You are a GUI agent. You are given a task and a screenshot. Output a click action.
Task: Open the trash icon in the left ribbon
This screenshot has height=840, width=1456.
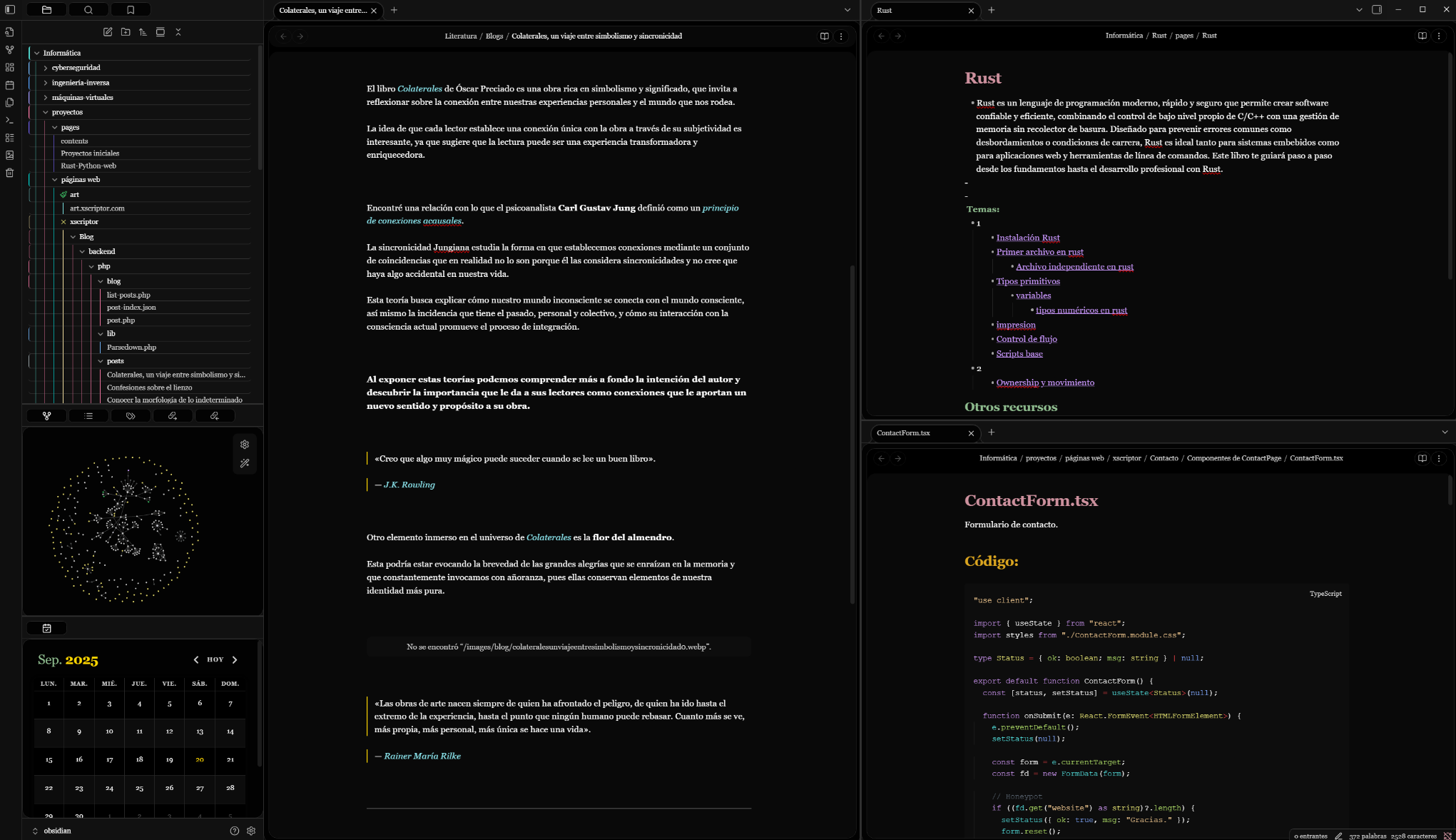tap(9, 173)
